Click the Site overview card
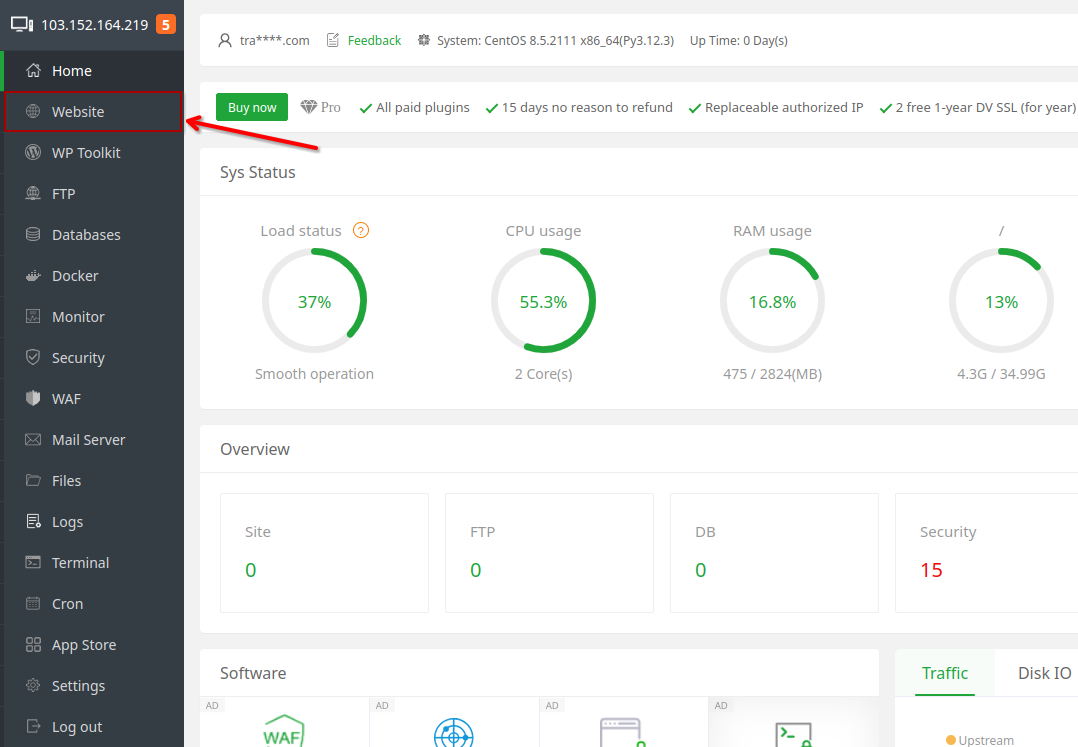 pos(324,552)
